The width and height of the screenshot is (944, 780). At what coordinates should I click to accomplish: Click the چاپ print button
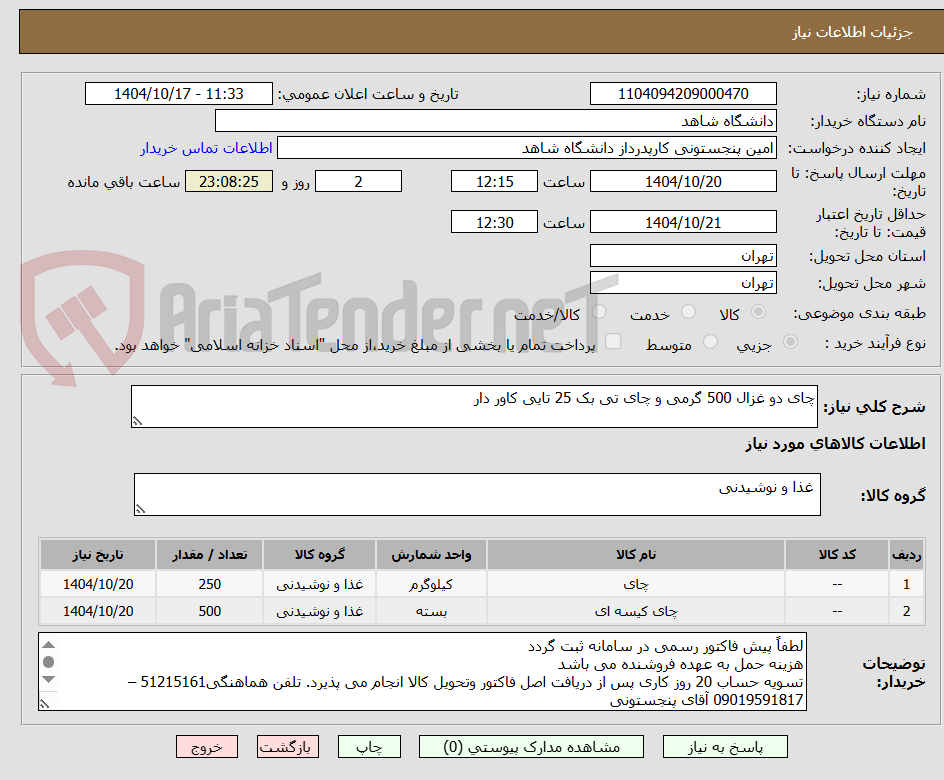(x=369, y=747)
